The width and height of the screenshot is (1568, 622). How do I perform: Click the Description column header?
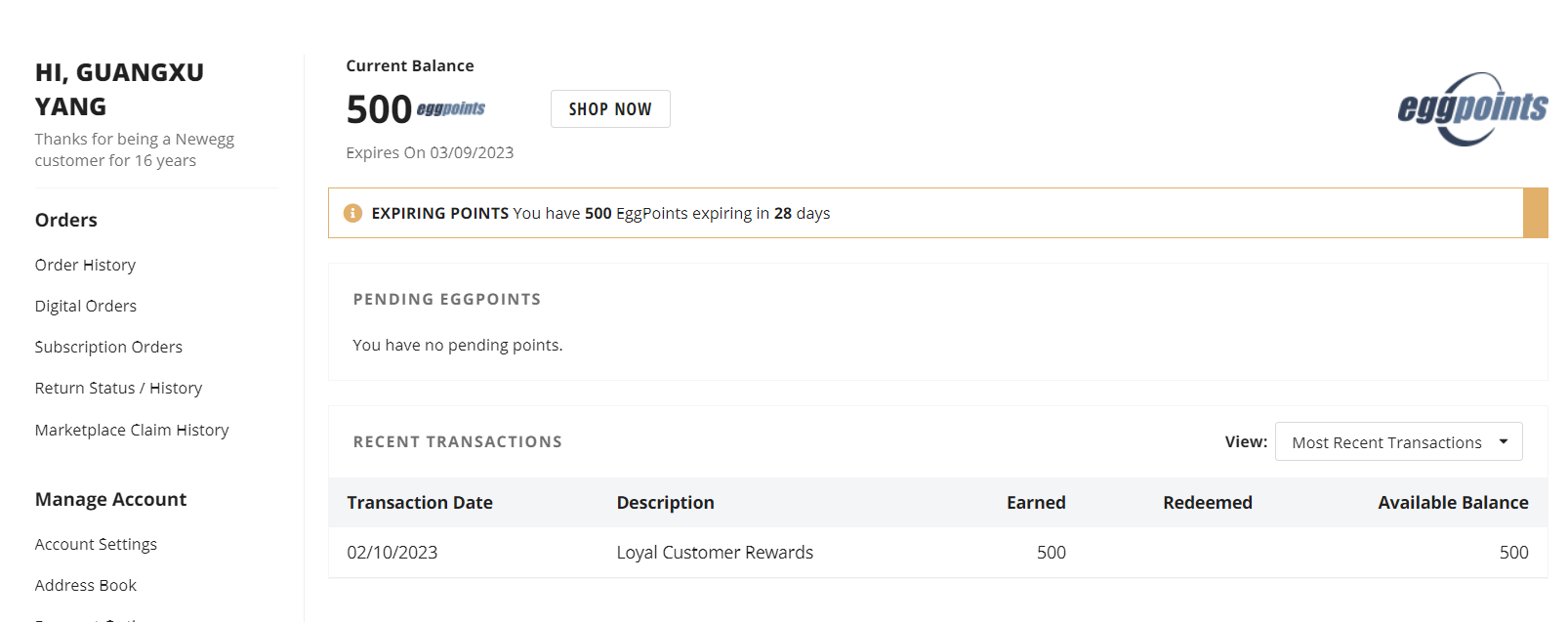665,503
